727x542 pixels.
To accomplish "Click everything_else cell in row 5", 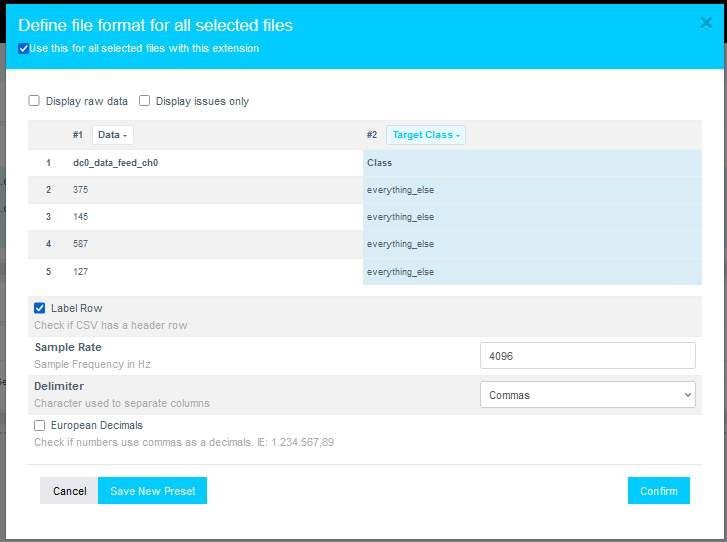I will pyautogui.click(x=400, y=272).
